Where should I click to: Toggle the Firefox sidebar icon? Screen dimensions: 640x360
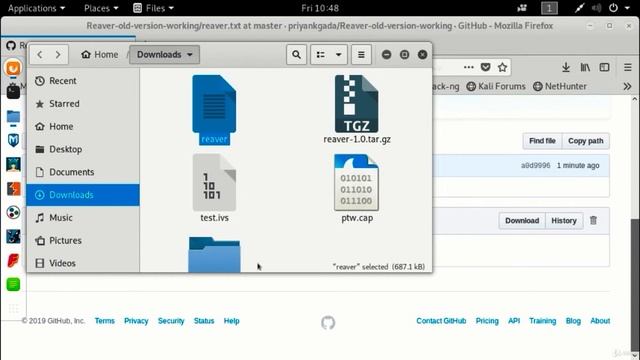(x=604, y=67)
